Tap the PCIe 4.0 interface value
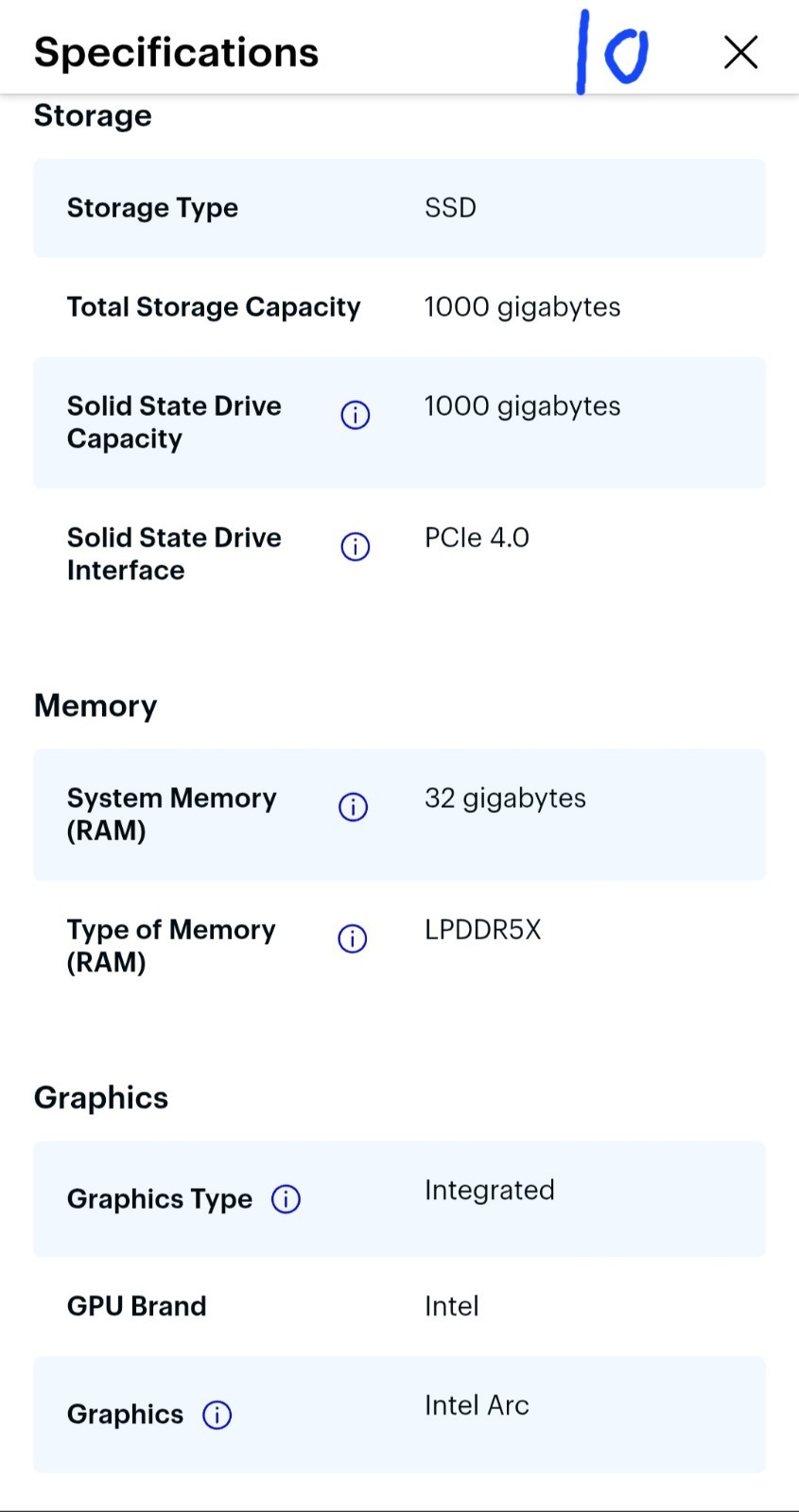Screen dimensions: 799x1512 pos(477,538)
